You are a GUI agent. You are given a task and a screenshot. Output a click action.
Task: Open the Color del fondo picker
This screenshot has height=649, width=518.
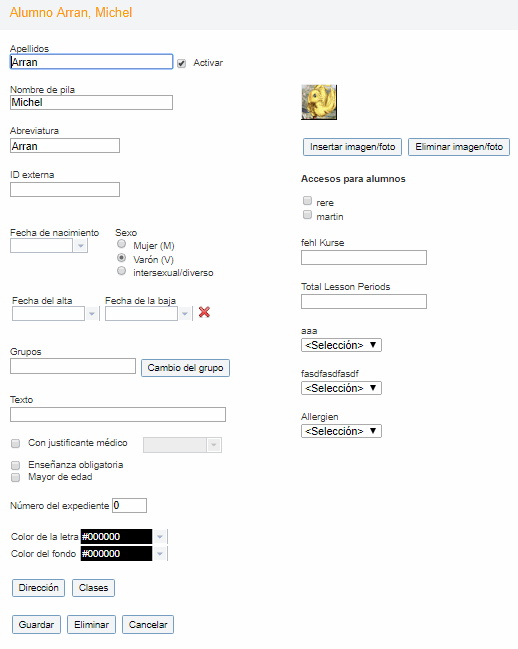160,554
